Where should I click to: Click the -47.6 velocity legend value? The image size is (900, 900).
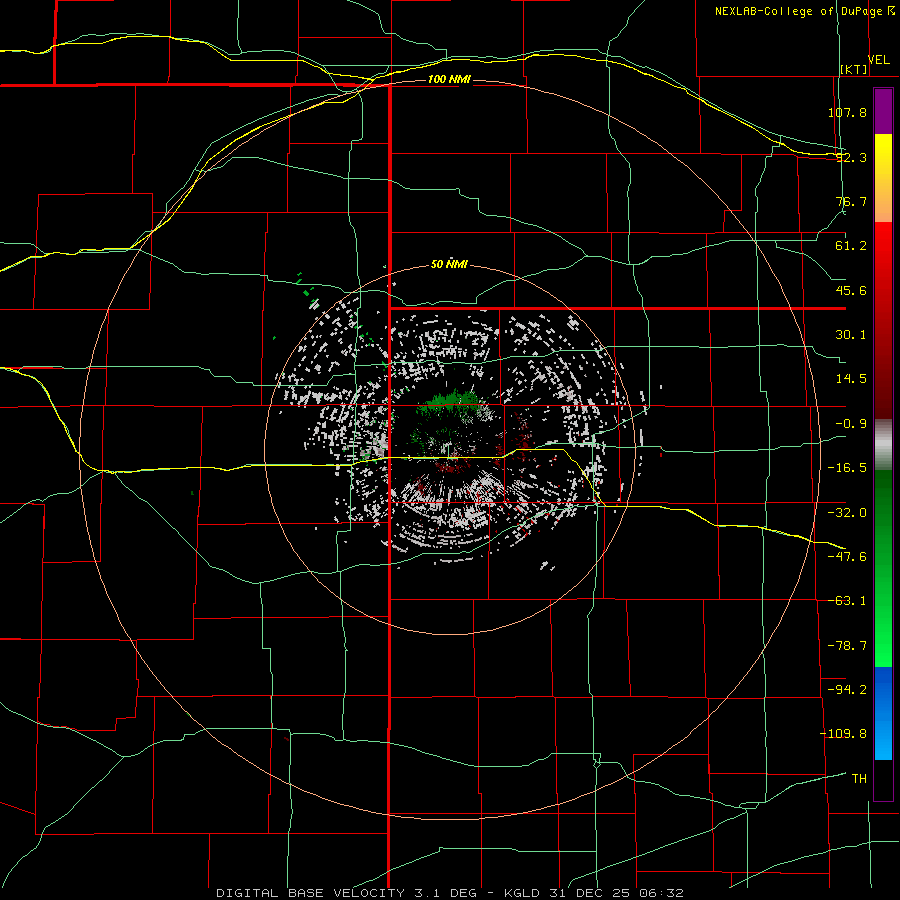click(847, 557)
